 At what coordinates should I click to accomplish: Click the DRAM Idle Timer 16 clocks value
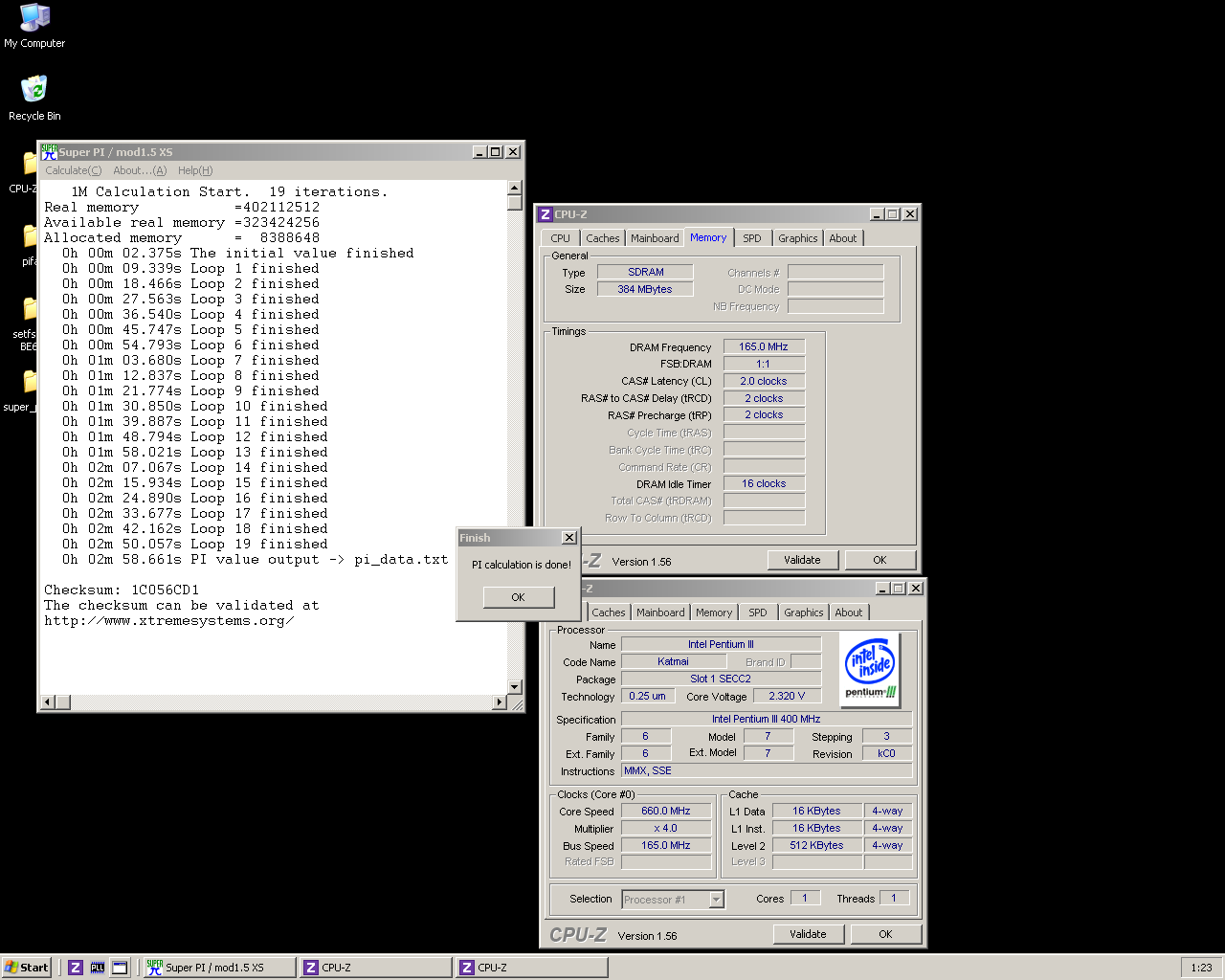pos(764,483)
